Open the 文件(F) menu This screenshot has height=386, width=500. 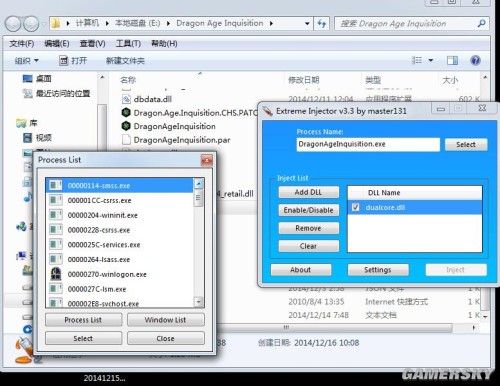22,44
